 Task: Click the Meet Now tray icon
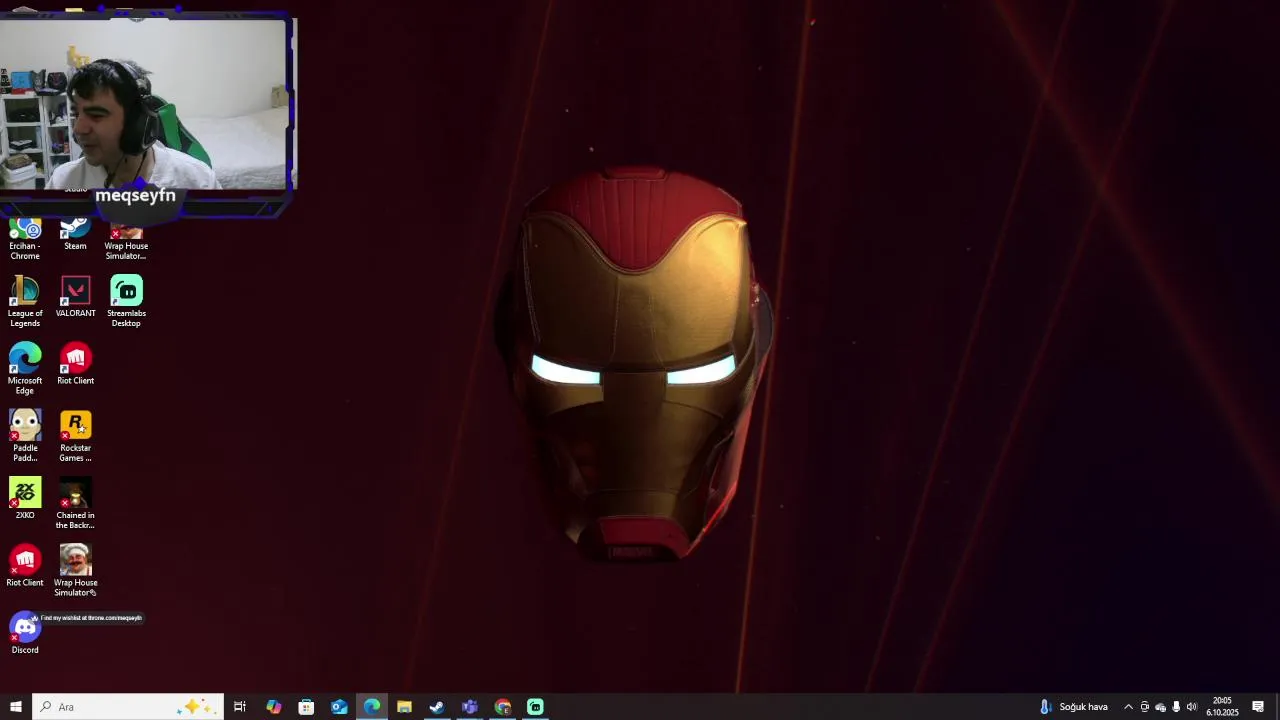point(1145,707)
